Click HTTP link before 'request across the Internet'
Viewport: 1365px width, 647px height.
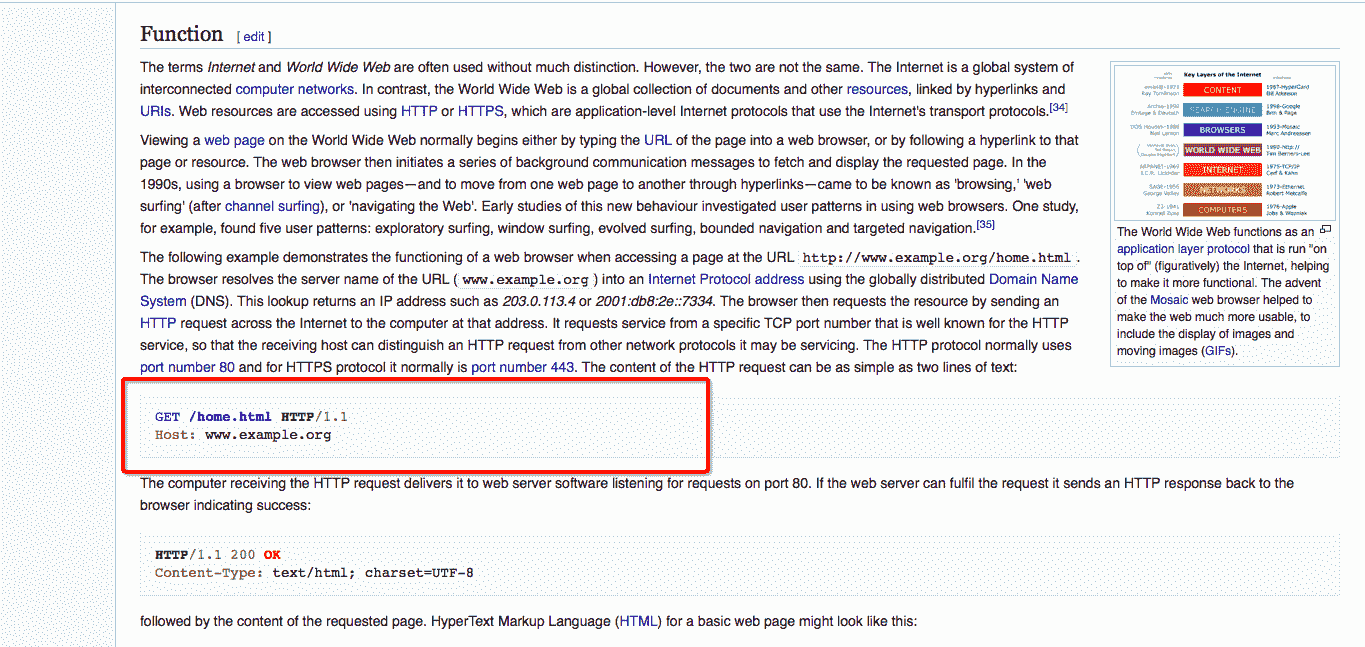tap(158, 323)
